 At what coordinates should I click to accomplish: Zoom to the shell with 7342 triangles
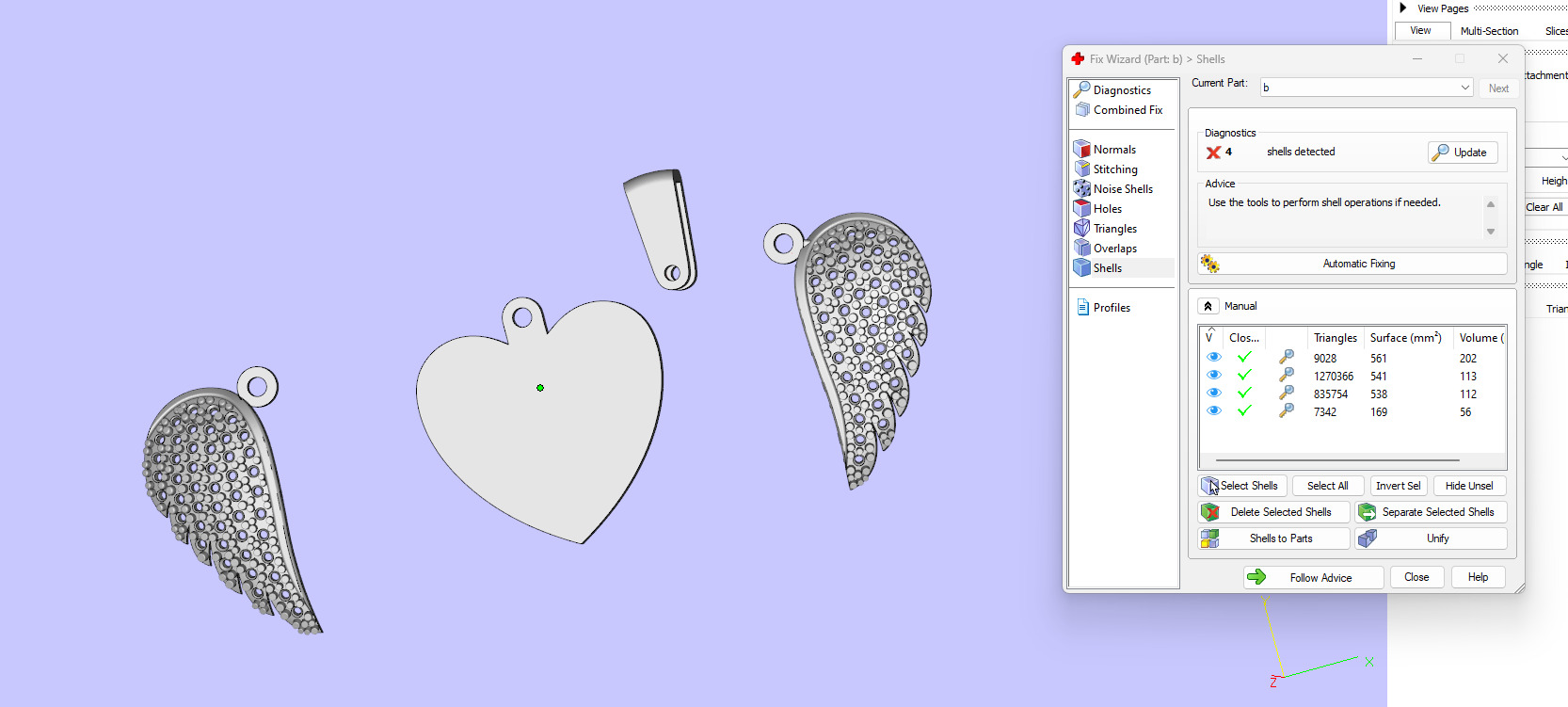coord(1286,411)
